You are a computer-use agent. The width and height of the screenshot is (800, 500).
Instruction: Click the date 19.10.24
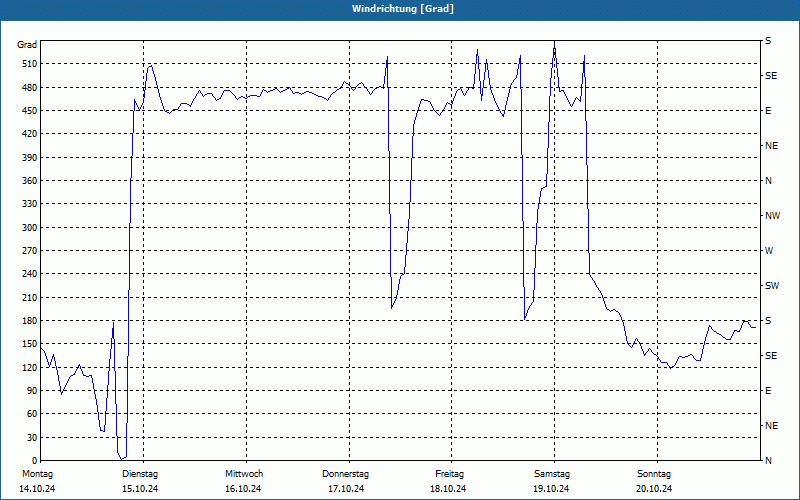click(551, 489)
